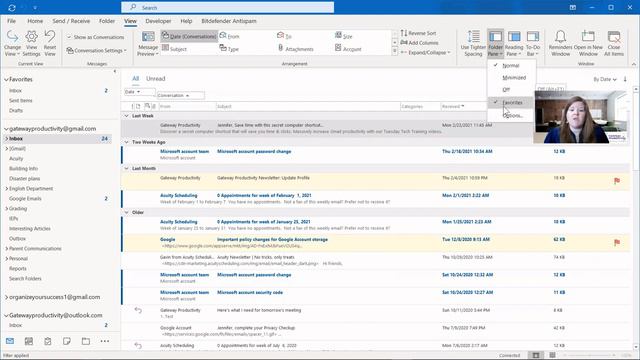
Task: Collapse the Last Week message group
Action: pyautogui.click(x=127, y=116)
